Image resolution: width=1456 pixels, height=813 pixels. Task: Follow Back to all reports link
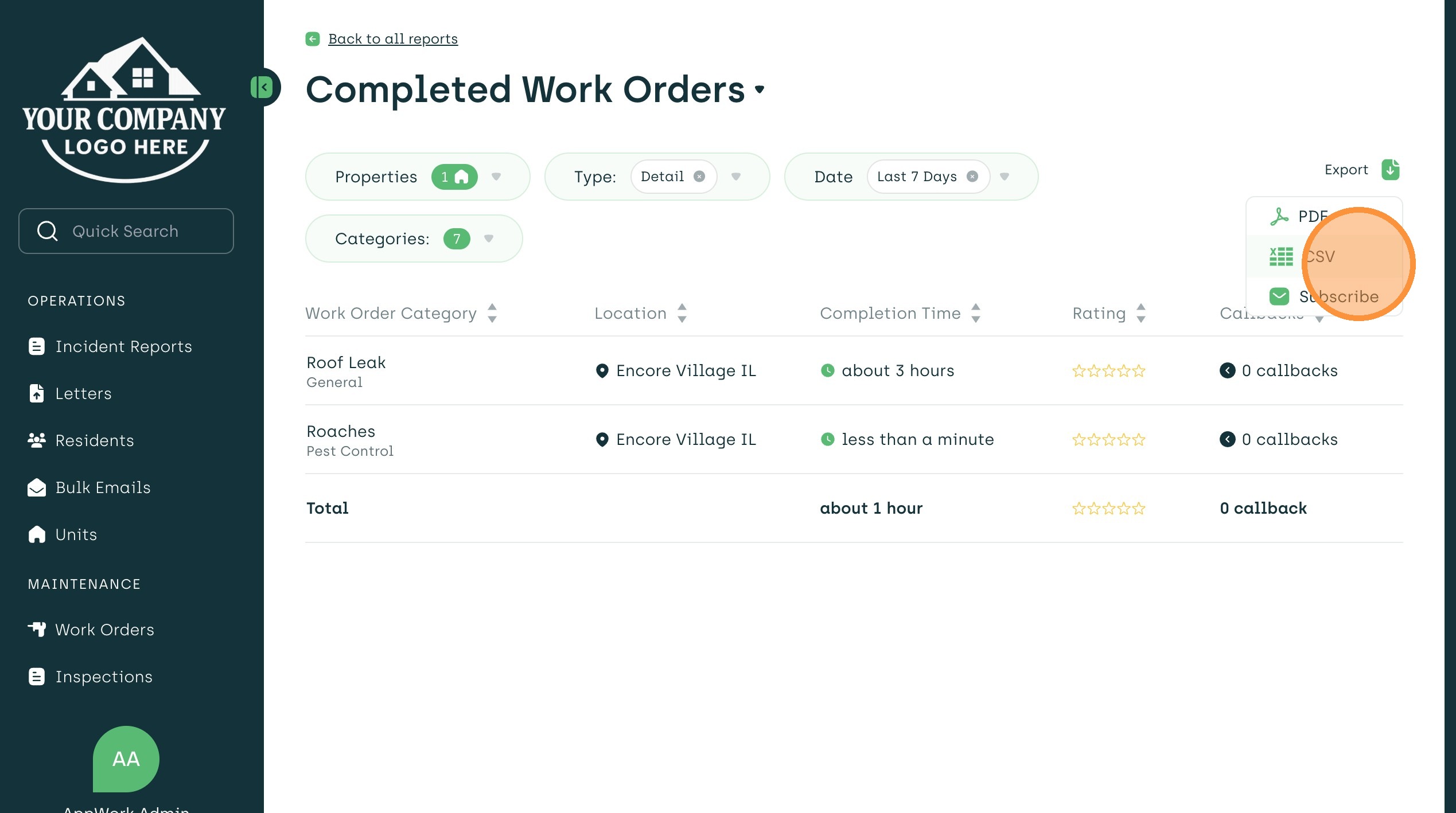pos(392,39)
